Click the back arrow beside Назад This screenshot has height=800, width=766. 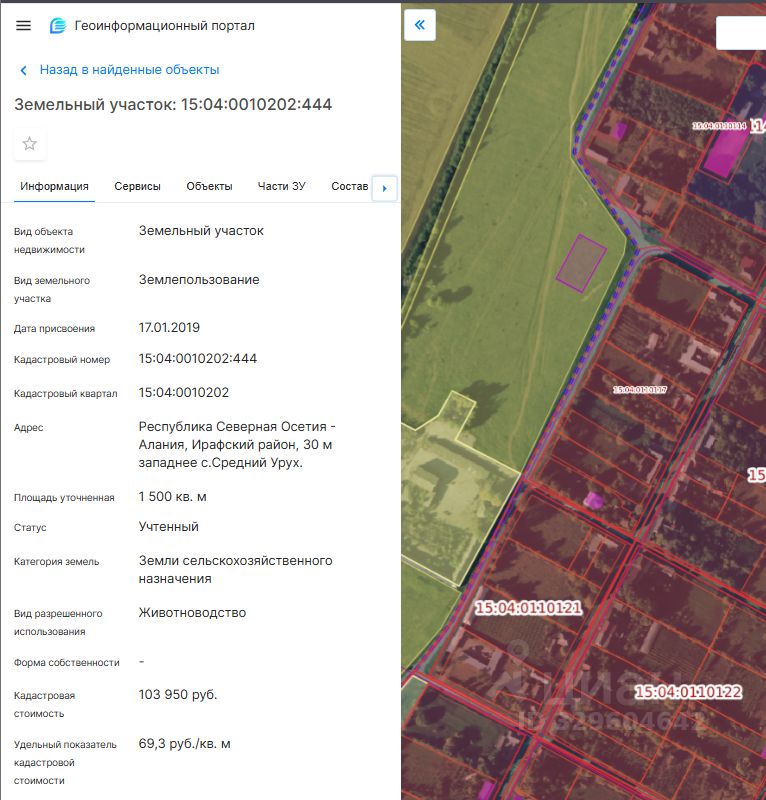(x=23, y=70)
